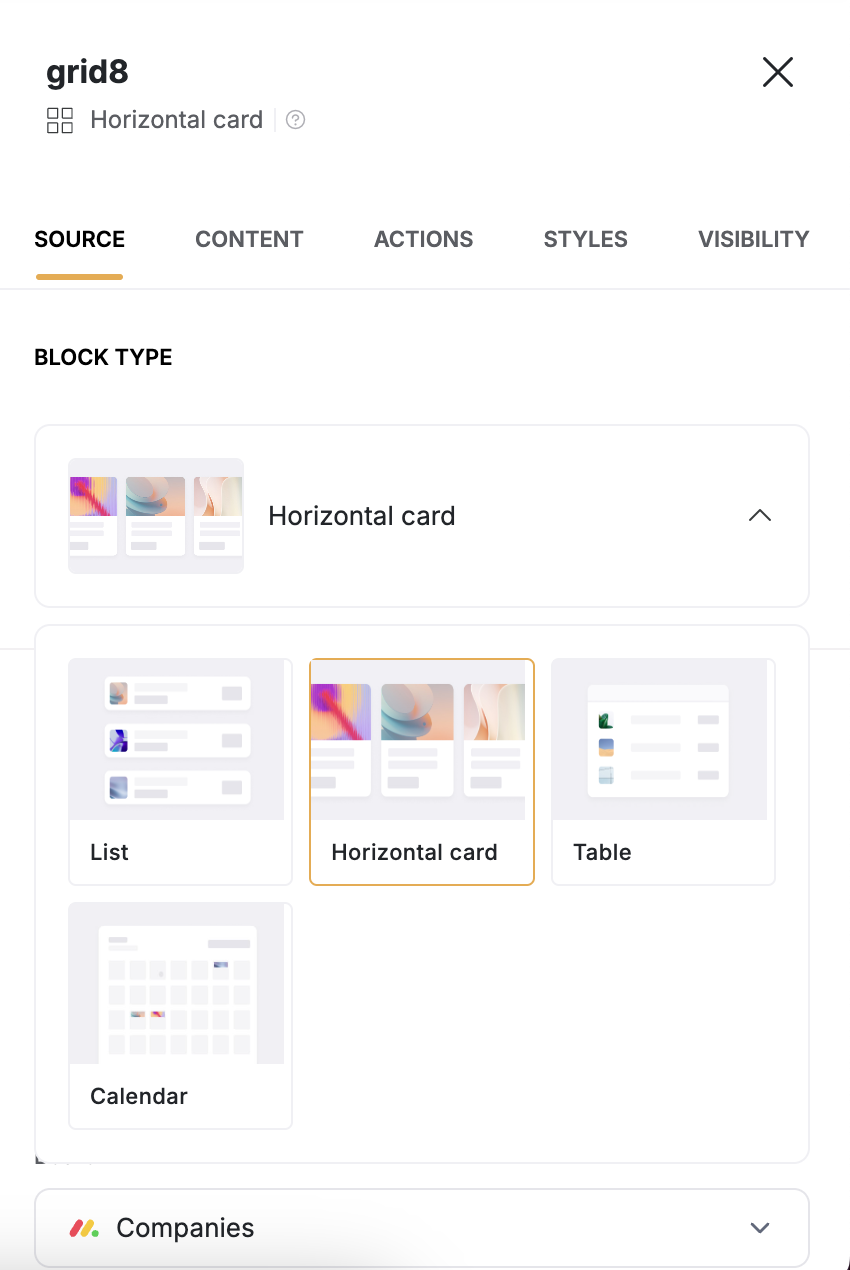Image resolution: width=850 pixels, height=1270 pixels.
Task: Expand the Companies source dropdown
Action: click(422, 1228)
